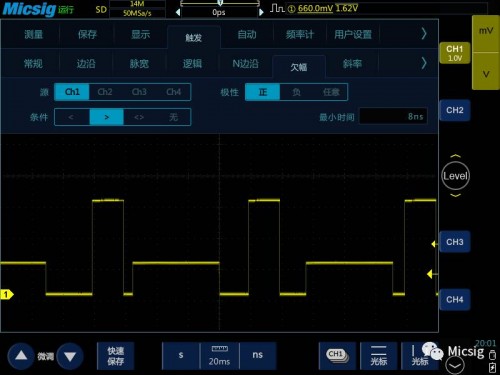Viewport: 500px width, 375px height.
Task: Tap the fine-tune down arrow button
Action: click(x=70, y=356)
